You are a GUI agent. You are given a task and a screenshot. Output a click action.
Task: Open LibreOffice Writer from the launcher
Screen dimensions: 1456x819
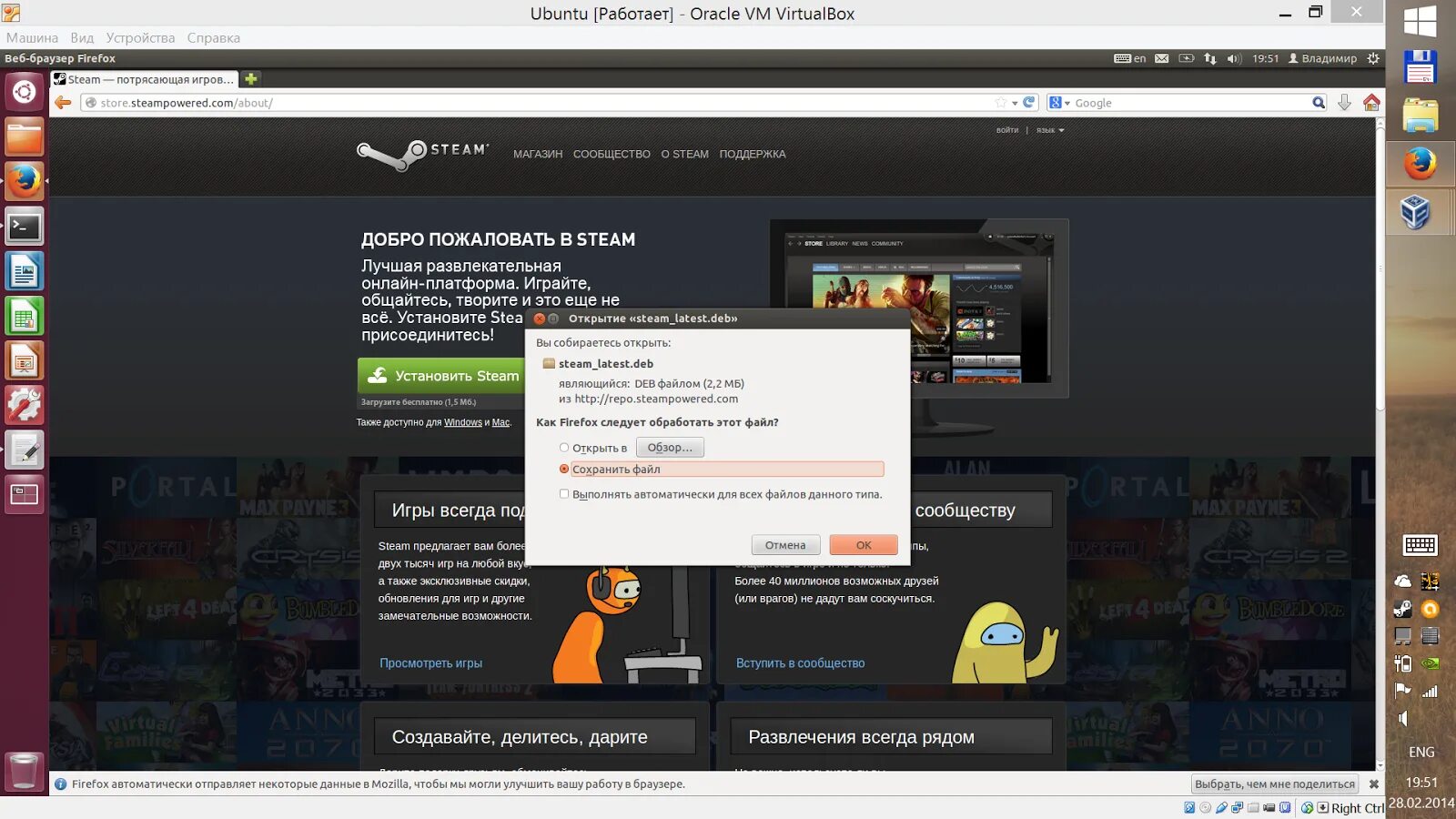tap(24, 270)
